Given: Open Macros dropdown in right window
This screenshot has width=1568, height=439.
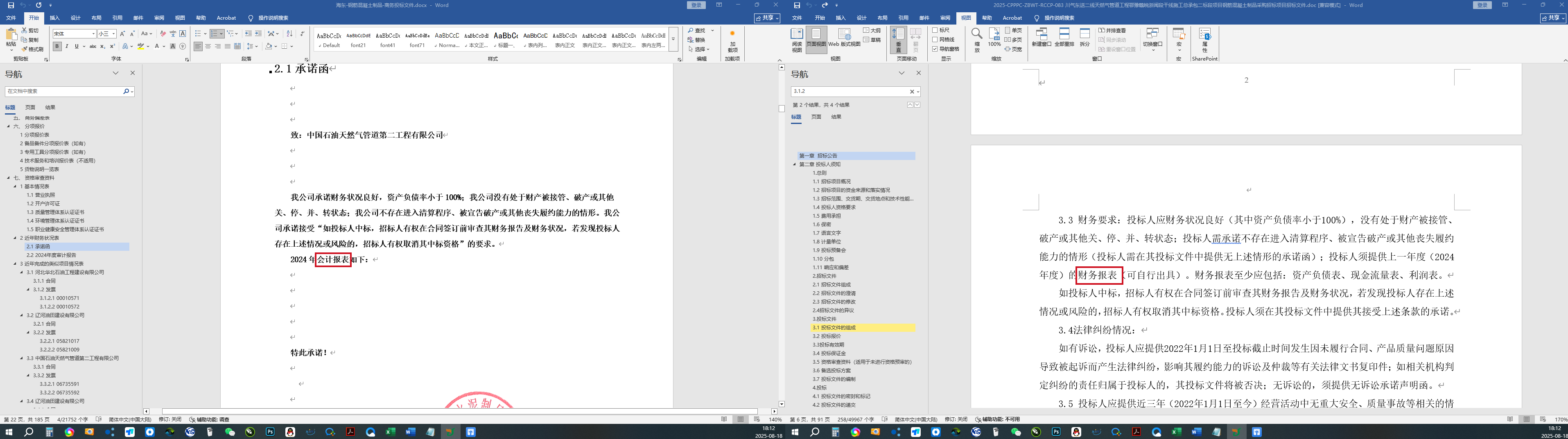Looking at the screenshot, I should 1179,40.
